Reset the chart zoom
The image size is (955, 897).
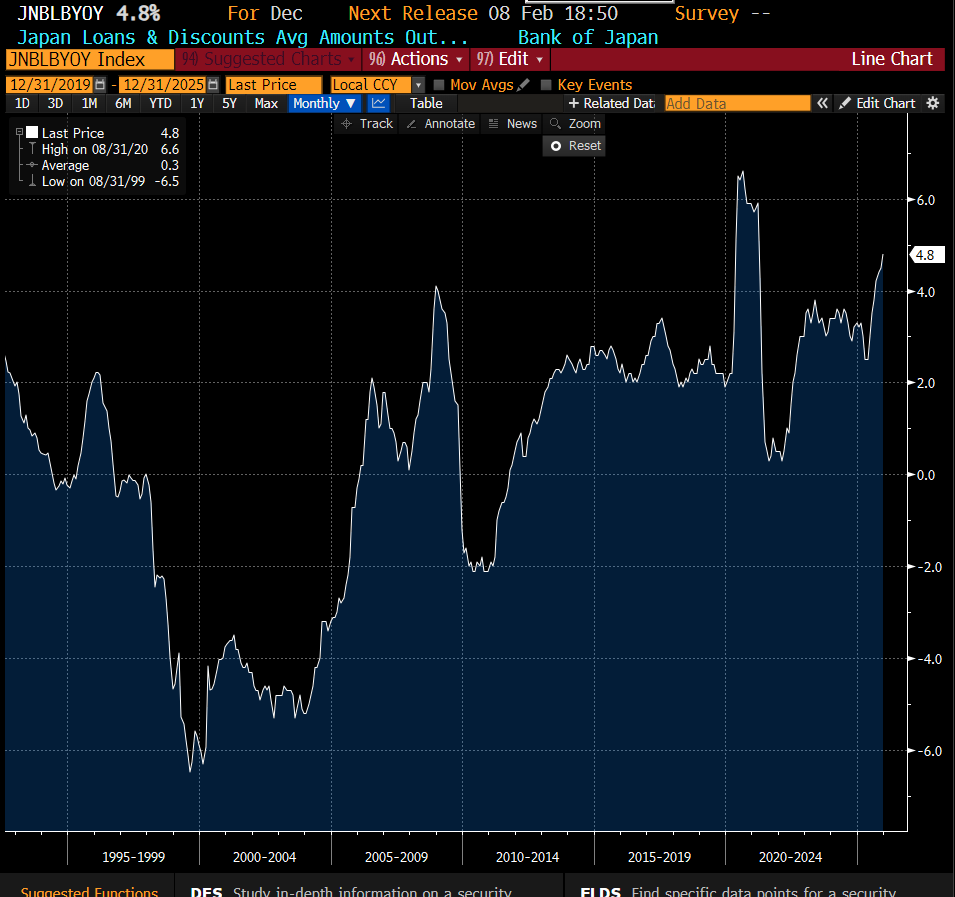(575, 146)
